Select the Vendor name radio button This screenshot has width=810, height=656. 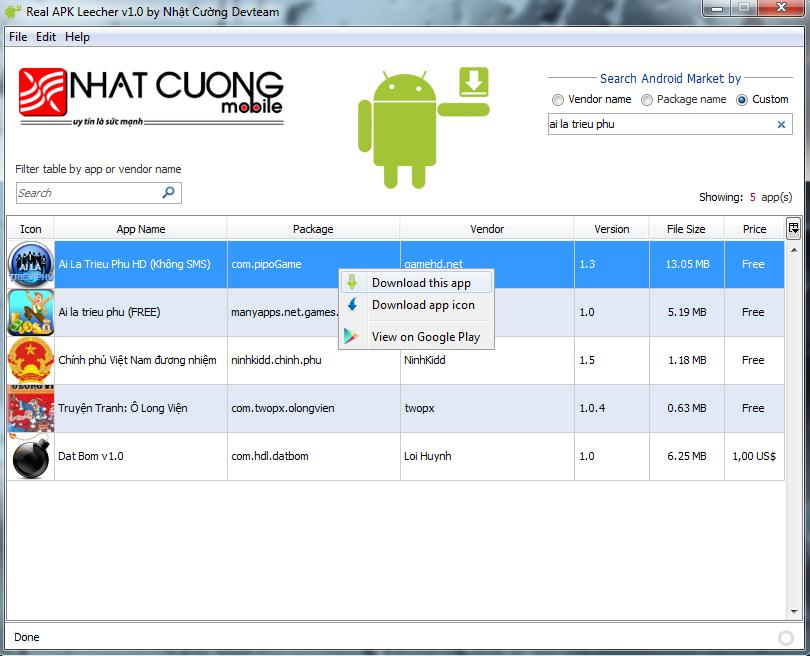[558, 100]
